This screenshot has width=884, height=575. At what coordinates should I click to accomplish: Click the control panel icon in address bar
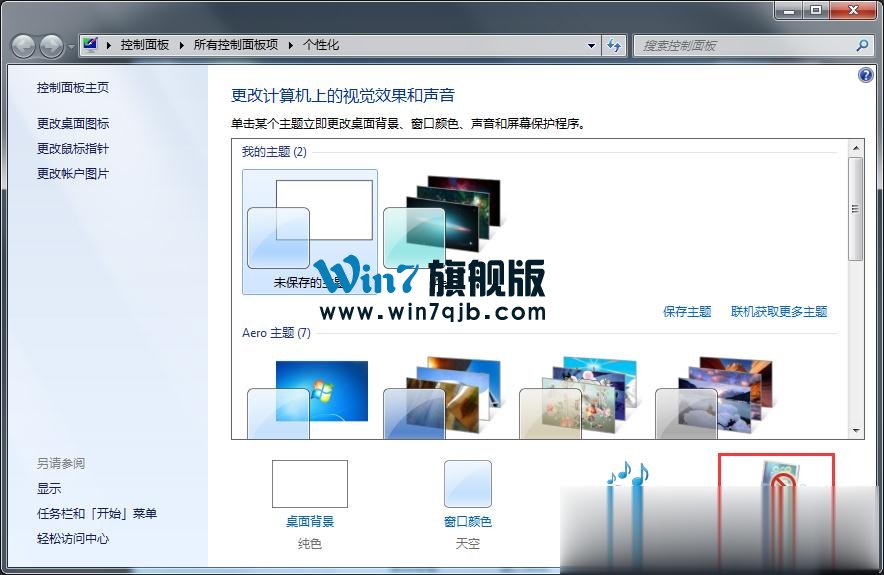click(90, 45)
